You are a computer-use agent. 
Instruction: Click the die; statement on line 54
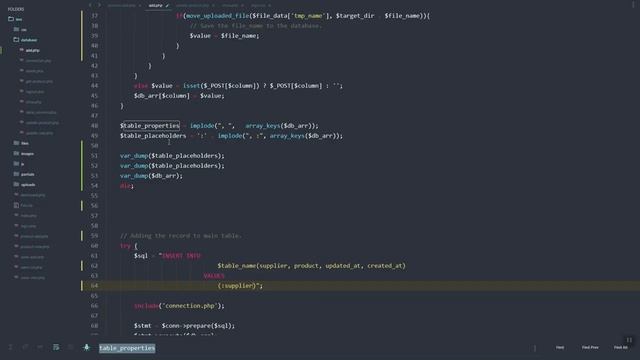pyautogui.click(x=127, y=186)
